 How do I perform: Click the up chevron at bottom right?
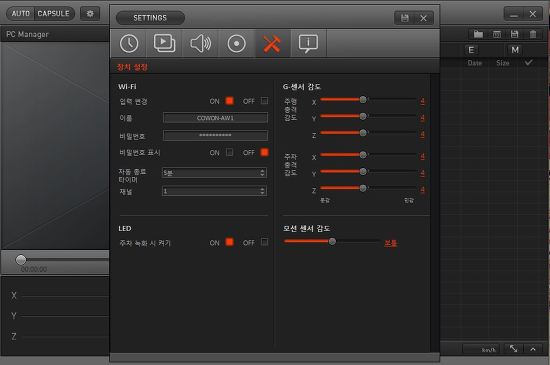click(533, 349)
